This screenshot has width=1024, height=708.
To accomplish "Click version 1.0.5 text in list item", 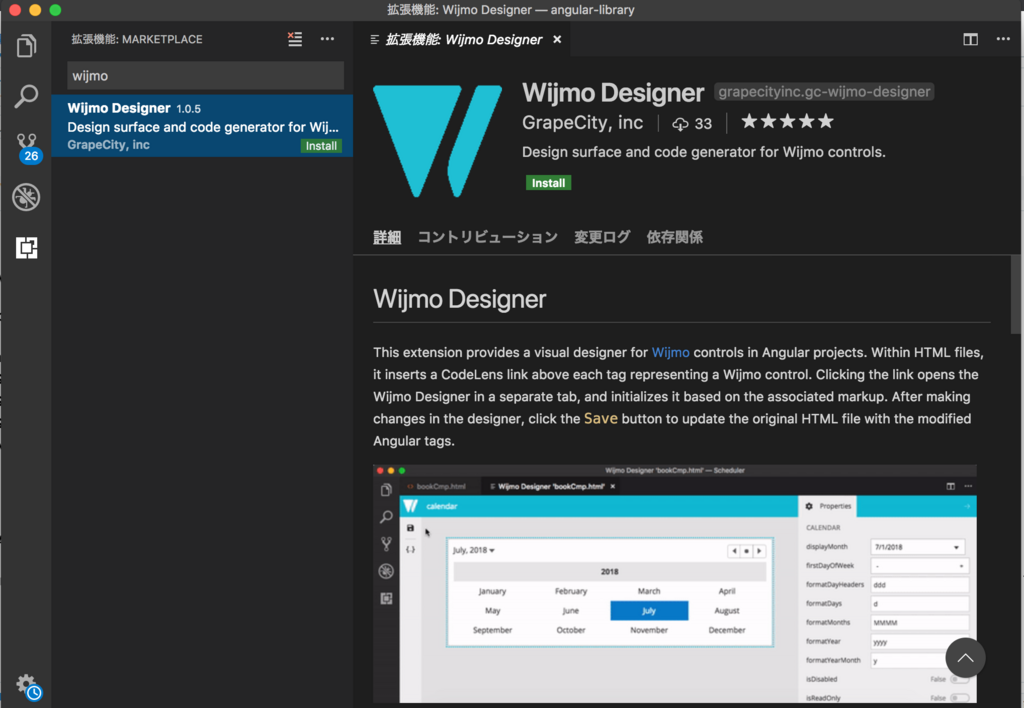I will click(x=189, y=109).
